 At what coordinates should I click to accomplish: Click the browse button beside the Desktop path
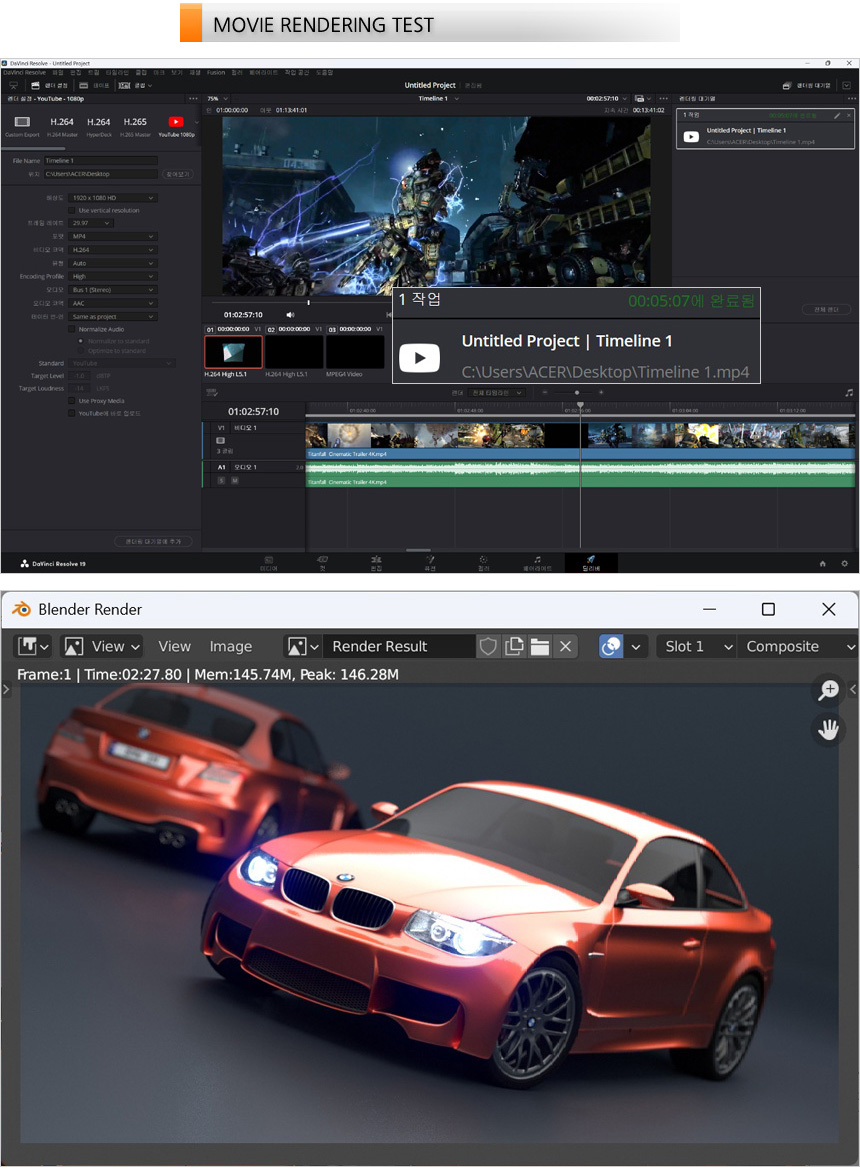[177, 174]
